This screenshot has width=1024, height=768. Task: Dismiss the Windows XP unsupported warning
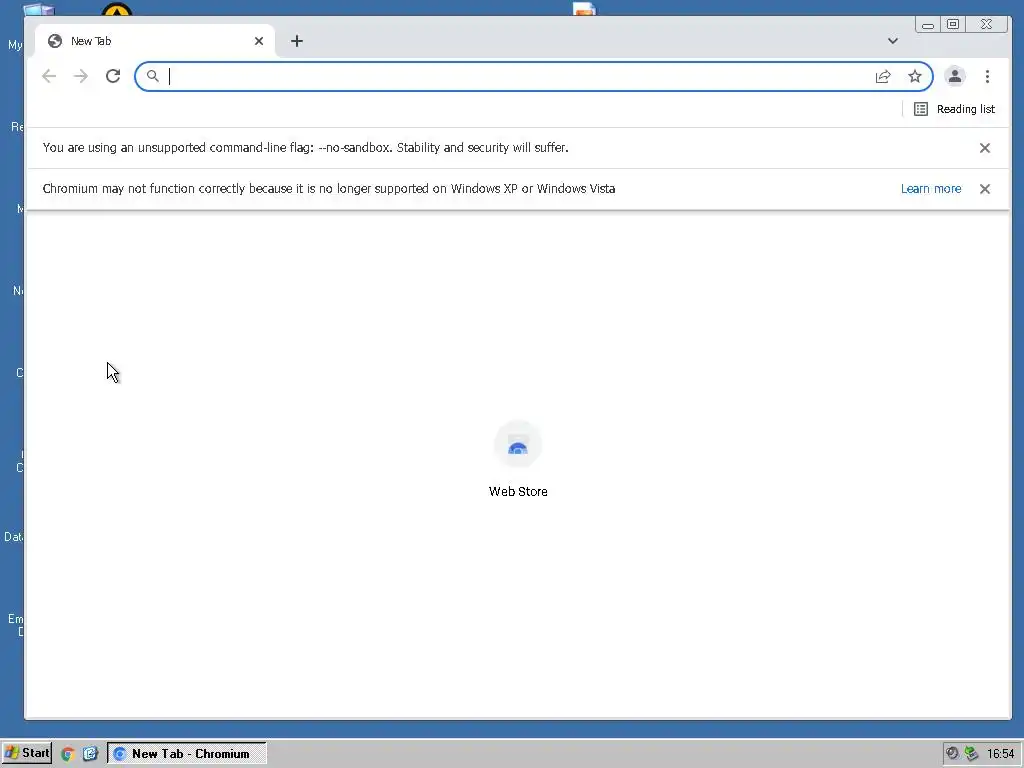(x=985, y=189)
